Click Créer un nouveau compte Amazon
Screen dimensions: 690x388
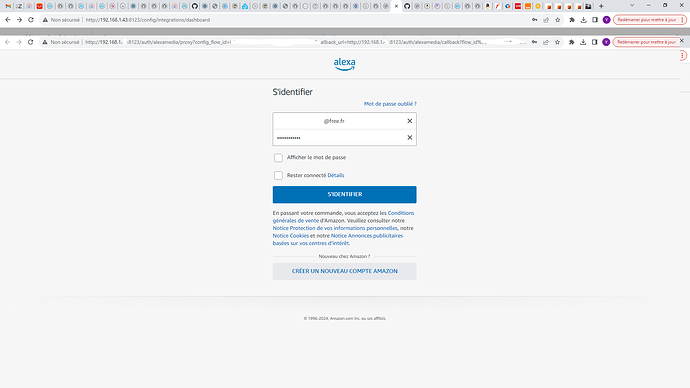point(345,271)
